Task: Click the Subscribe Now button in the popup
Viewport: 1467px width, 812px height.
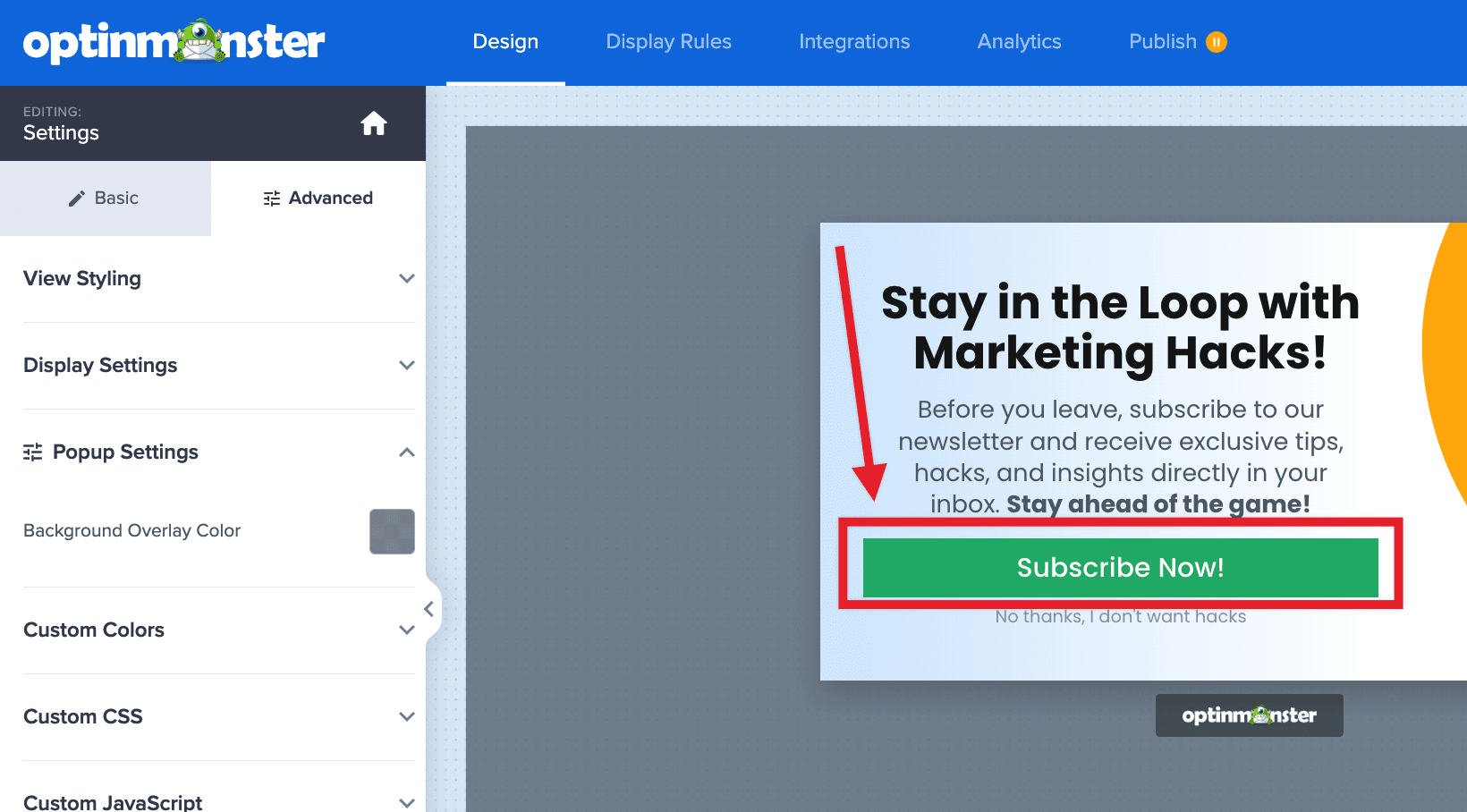Action: click(1120, 567)
